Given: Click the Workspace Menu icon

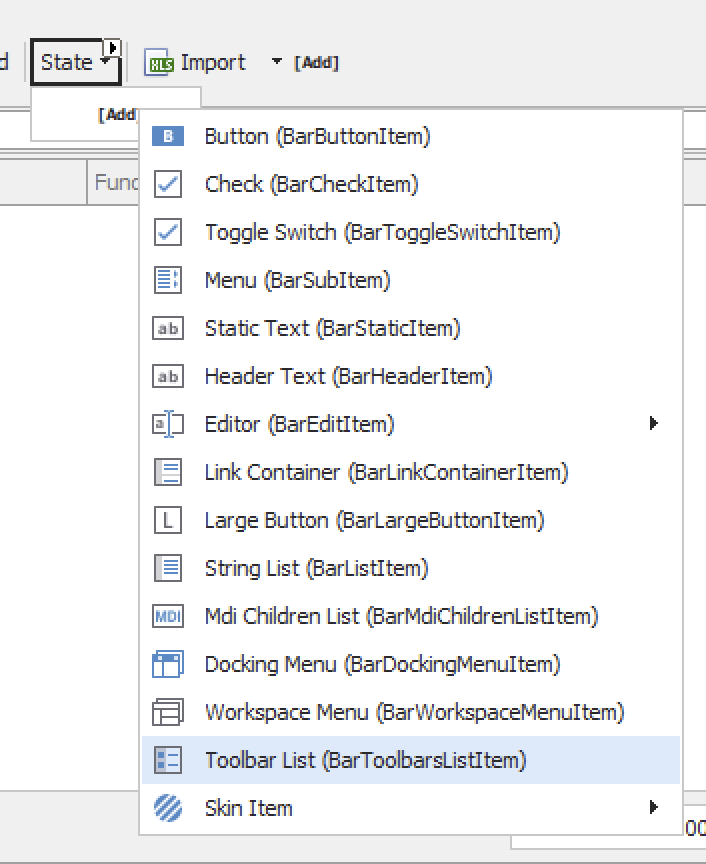Looking at the screenshot, I should [168, 712].
